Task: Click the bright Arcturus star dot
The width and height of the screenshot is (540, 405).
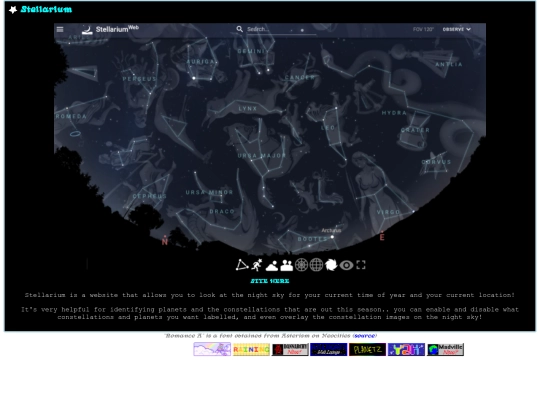Action: pyautogui.click(x=332, y=237)
